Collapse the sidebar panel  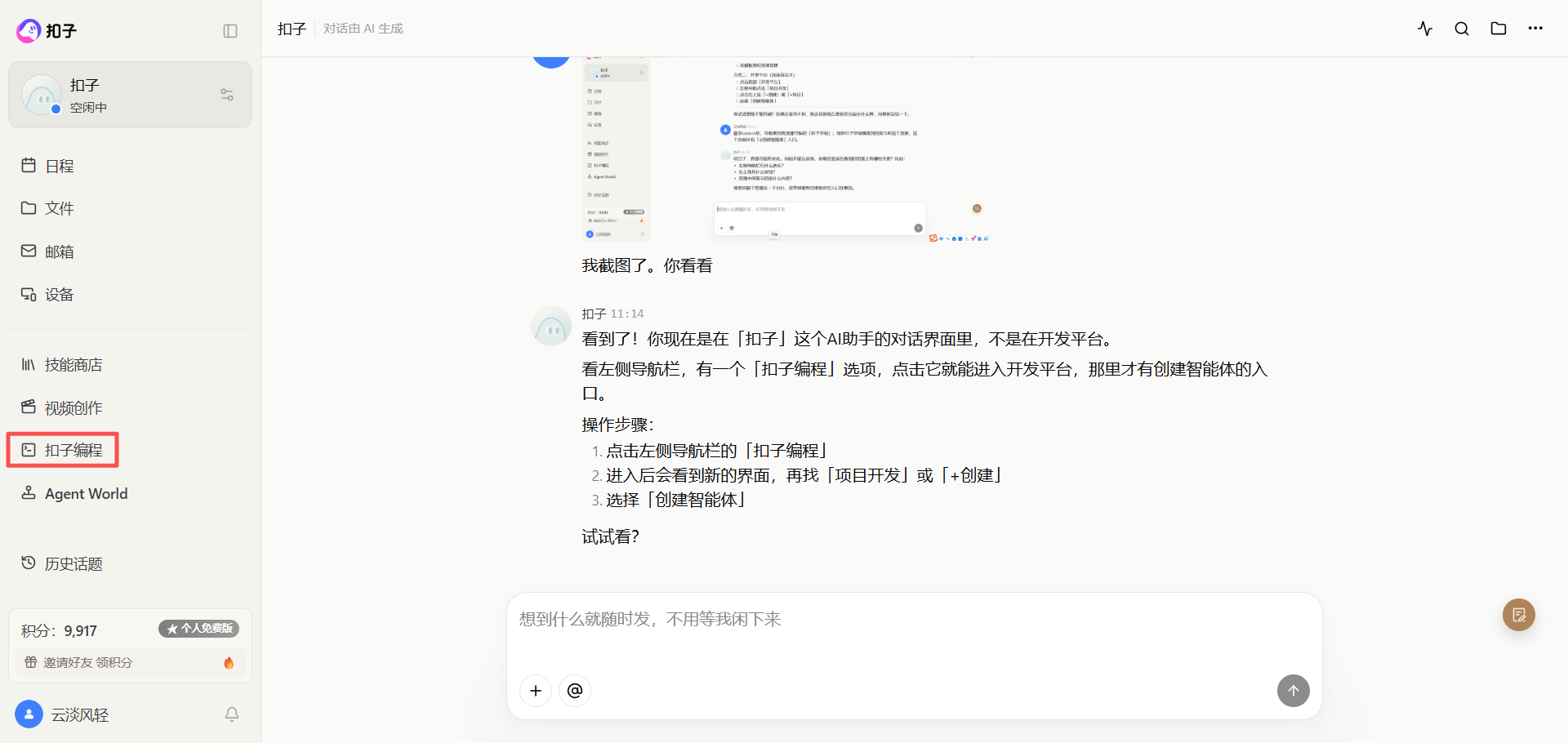coord(230,31)
